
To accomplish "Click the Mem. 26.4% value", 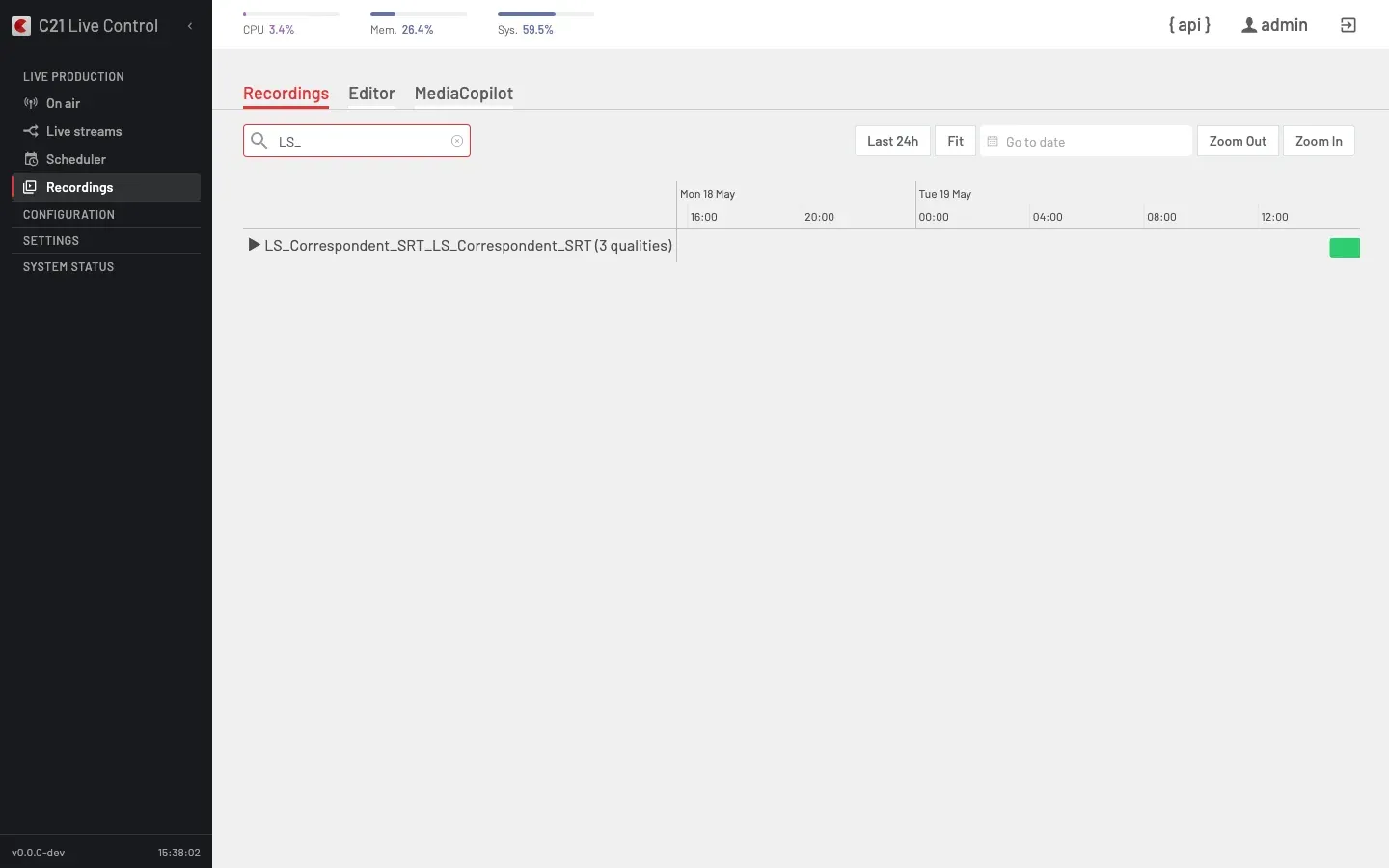I will pyautogui.click(x=418, y=30).
